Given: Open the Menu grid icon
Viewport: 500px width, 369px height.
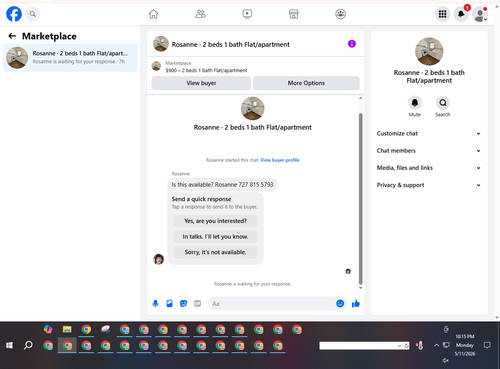Looking at the screenshot, I should point(442,14).
